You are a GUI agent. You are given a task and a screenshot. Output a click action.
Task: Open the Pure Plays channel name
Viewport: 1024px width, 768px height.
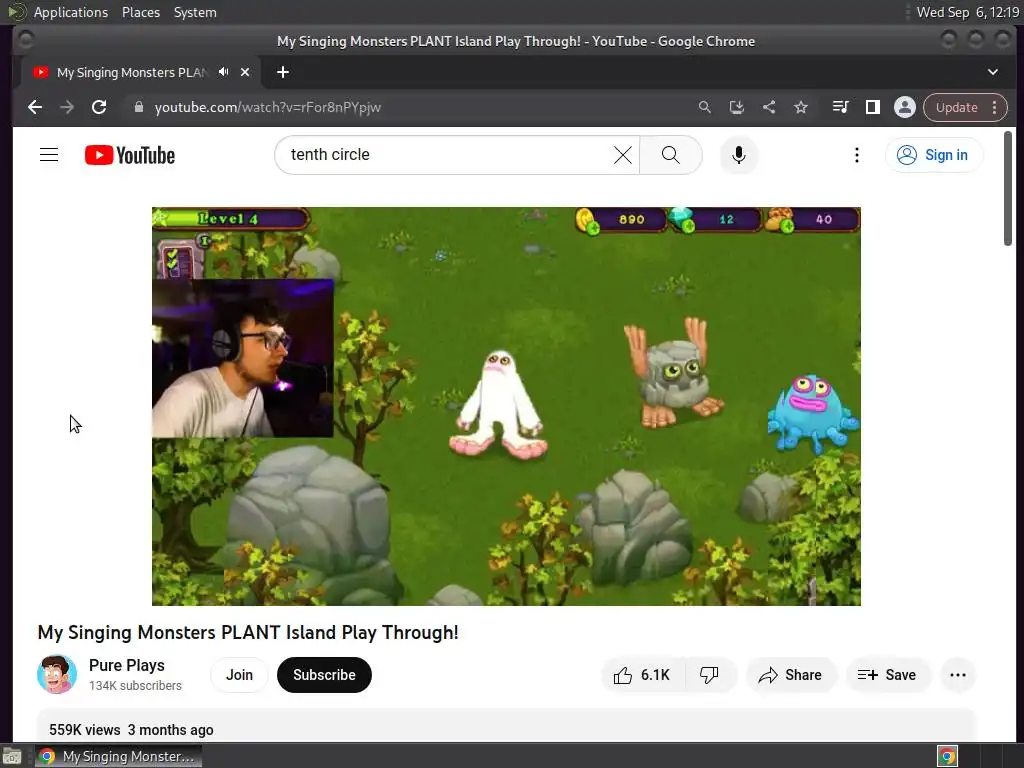(x=127, y=665)
